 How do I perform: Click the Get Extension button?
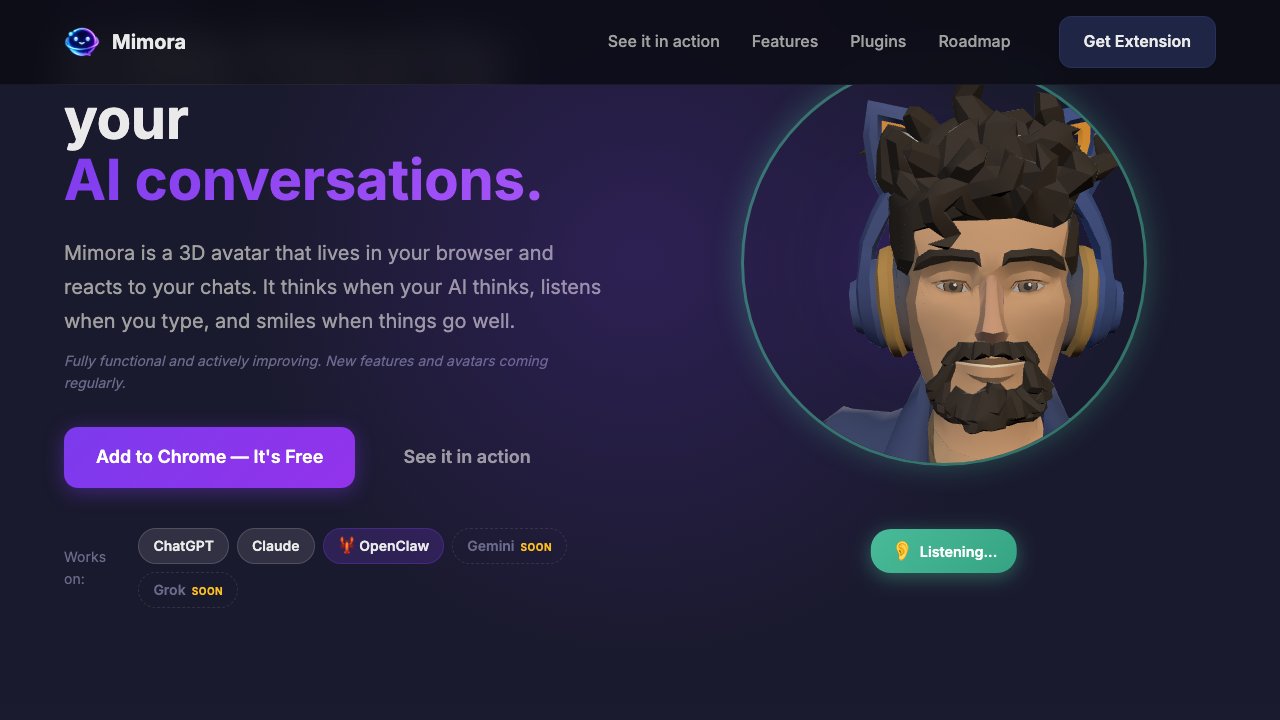click(1137, 42)
